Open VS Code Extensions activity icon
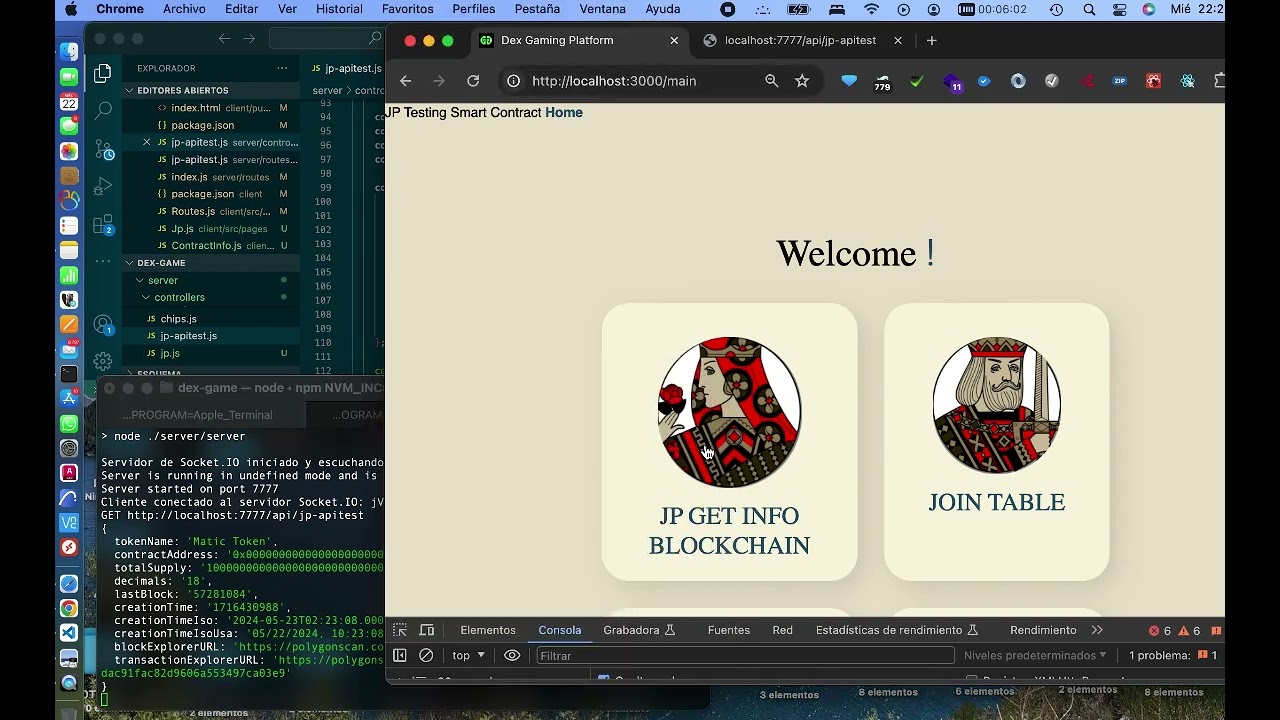The height and width of the screenshot is (720, 1280). click(x=103, y=225)
